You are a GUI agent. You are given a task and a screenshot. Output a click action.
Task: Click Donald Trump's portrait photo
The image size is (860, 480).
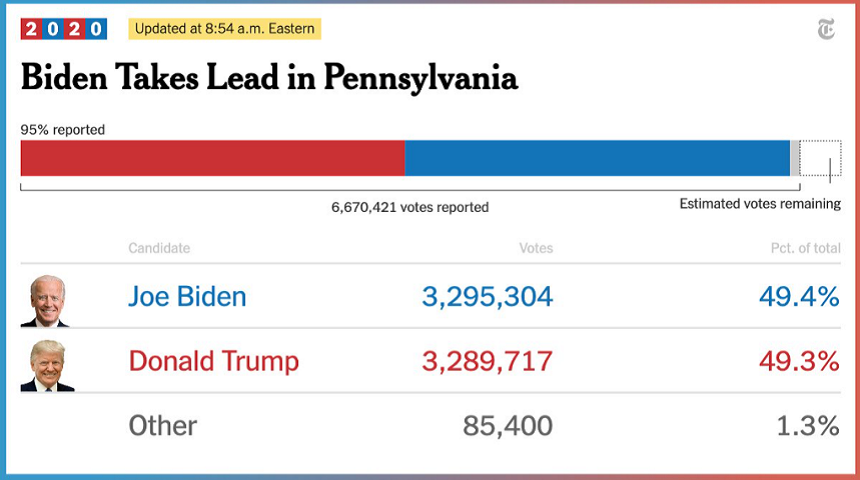click(47, 364)
